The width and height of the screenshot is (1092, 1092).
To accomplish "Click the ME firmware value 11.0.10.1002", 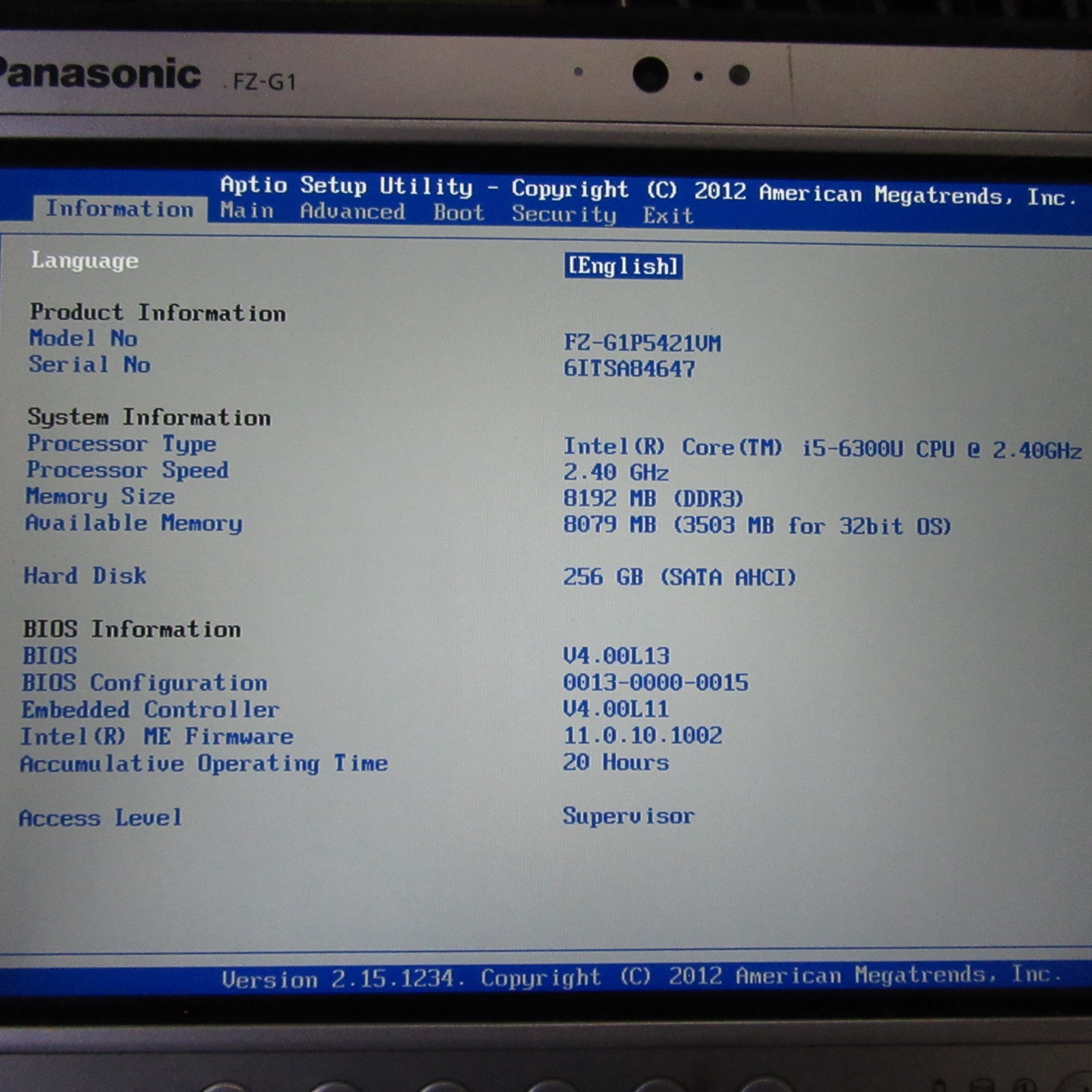I will point(642,736).
